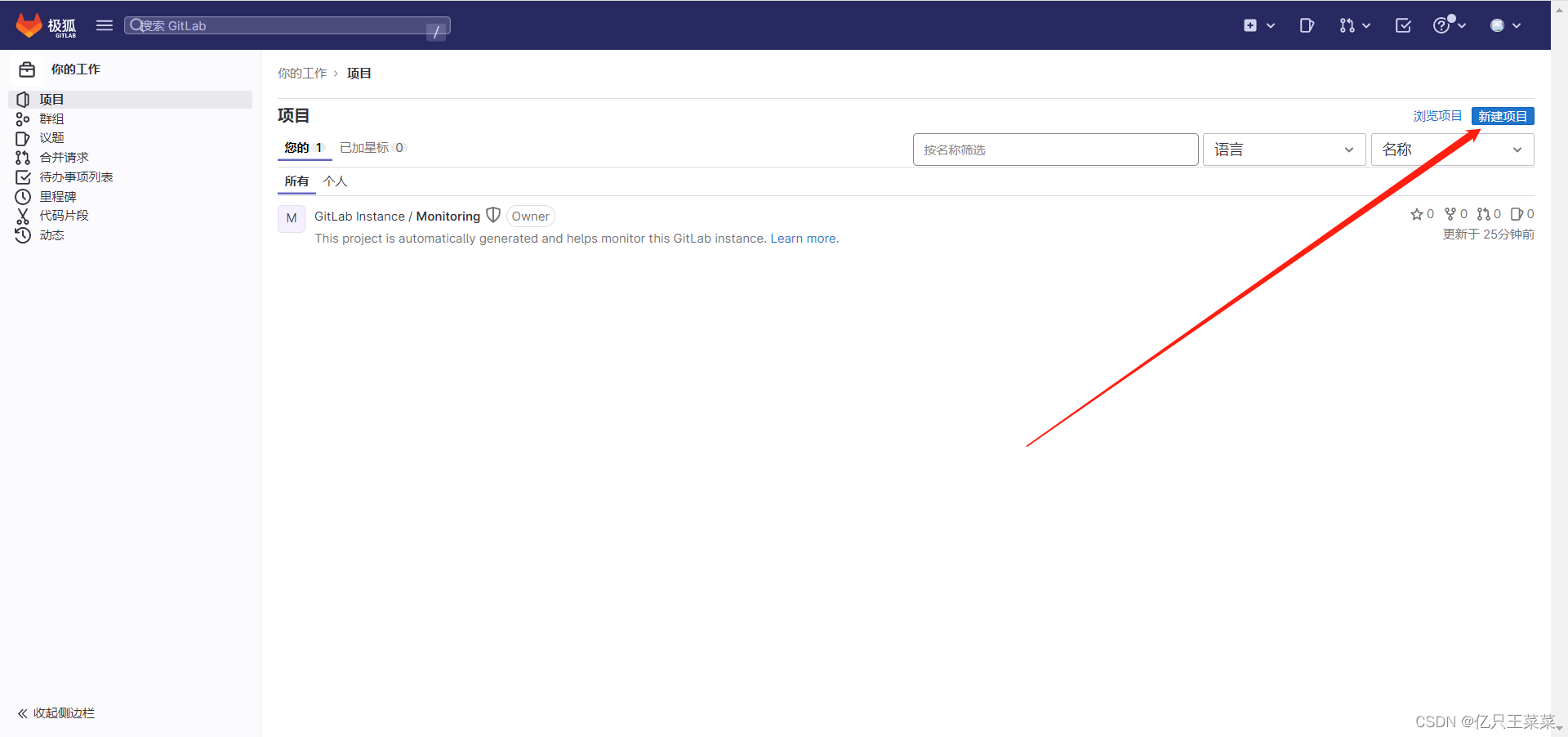Click 浏览项目 link
The image size is (1568, 737).
tap(1437, 116)
